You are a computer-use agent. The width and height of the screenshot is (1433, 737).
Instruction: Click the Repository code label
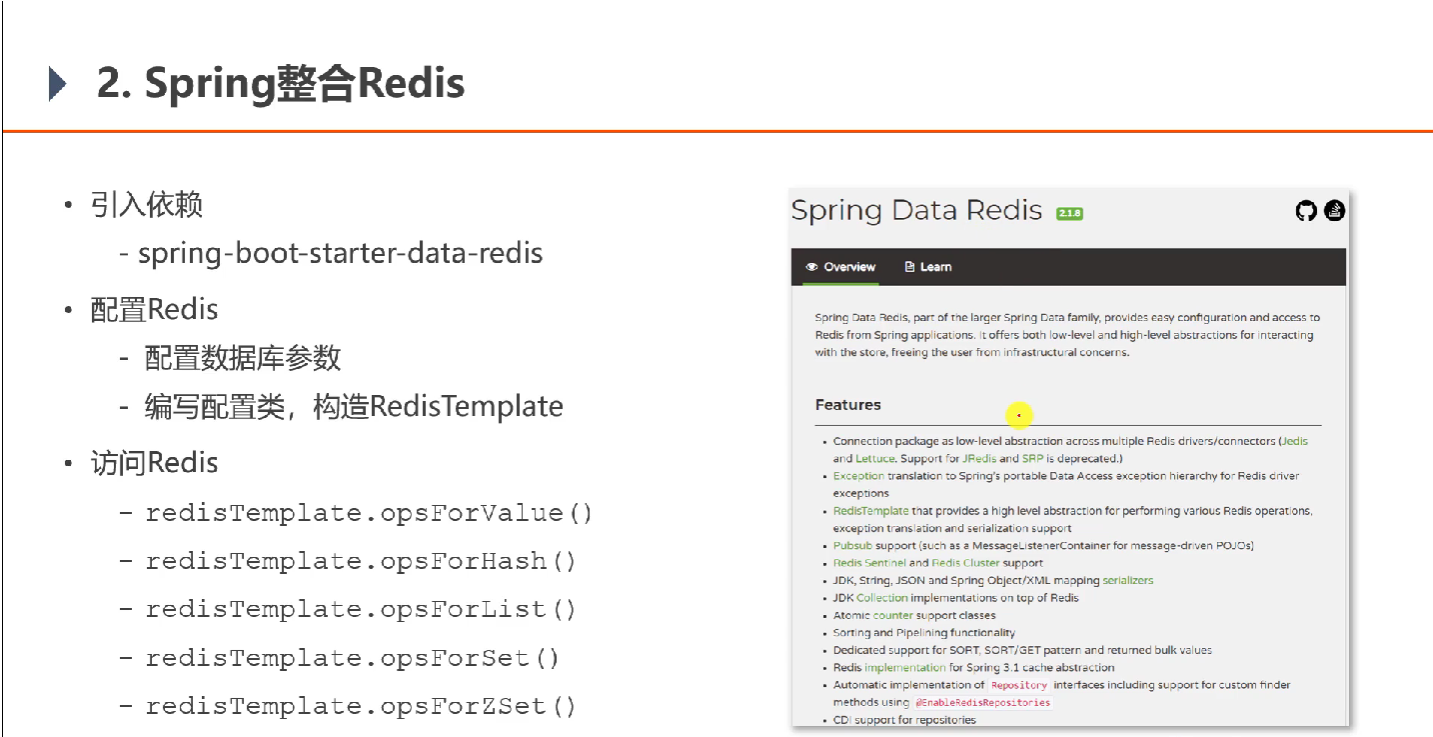point(1019,685)
